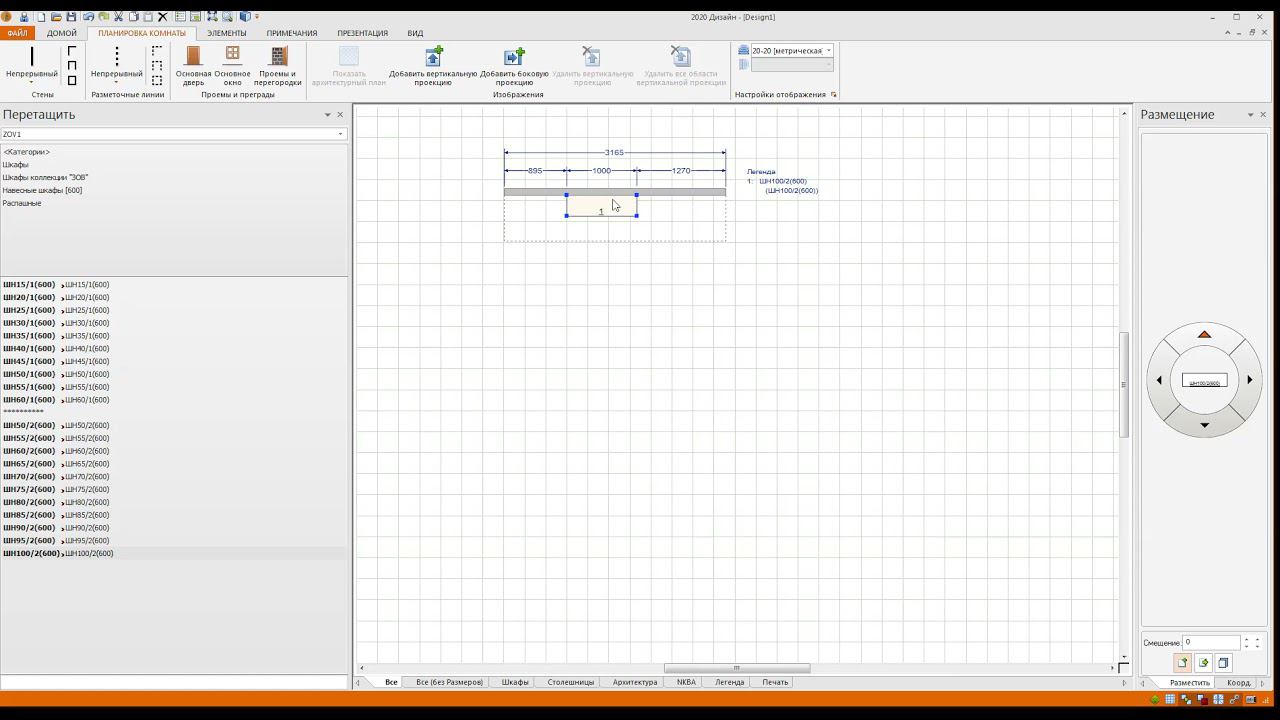Click the up arrow on the placement wheel
Image resolution: width=1280 pixels, height=720 pixels.
click(1204, 335)
